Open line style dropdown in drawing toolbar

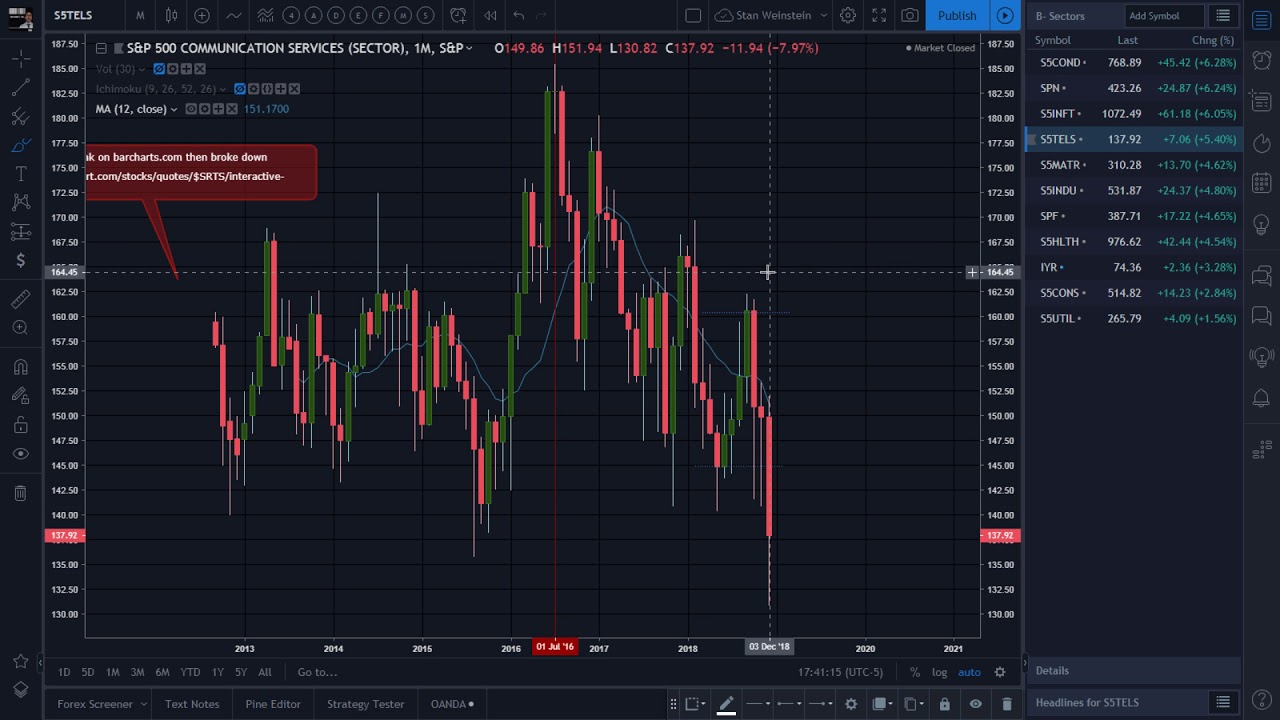pos(760,704)
